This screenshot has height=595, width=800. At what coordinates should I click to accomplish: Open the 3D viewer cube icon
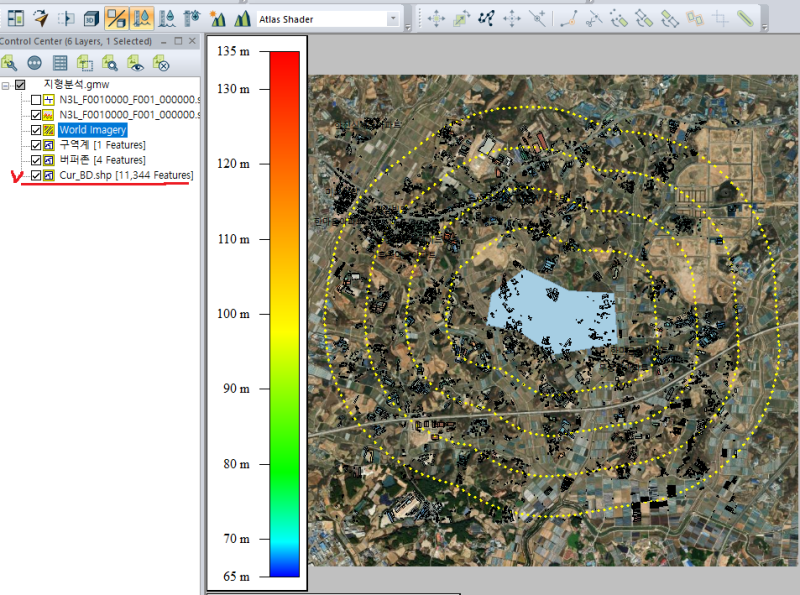click(x=91, y=19)
